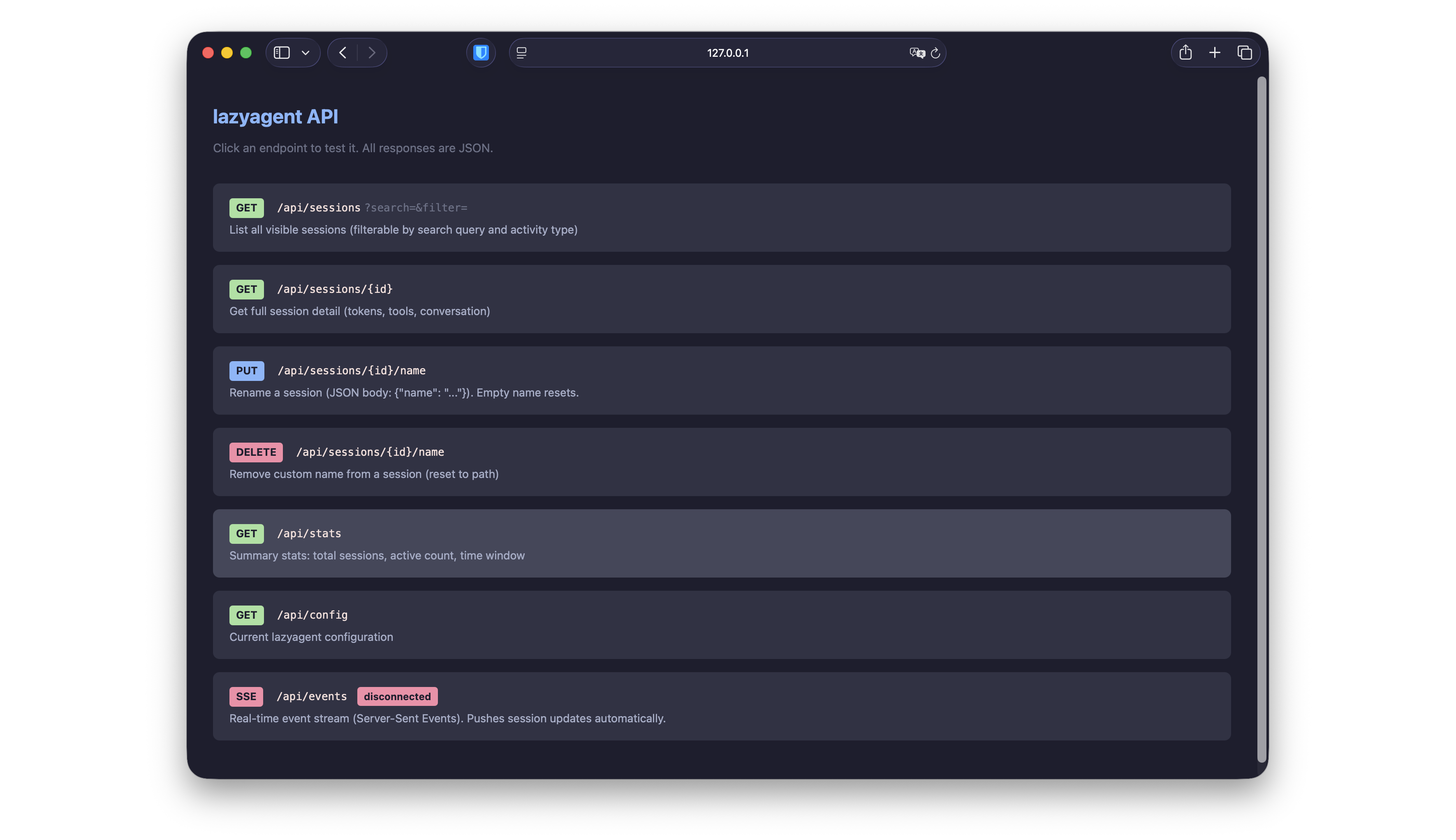Toggle the sidebar panel

coord(282,53)
